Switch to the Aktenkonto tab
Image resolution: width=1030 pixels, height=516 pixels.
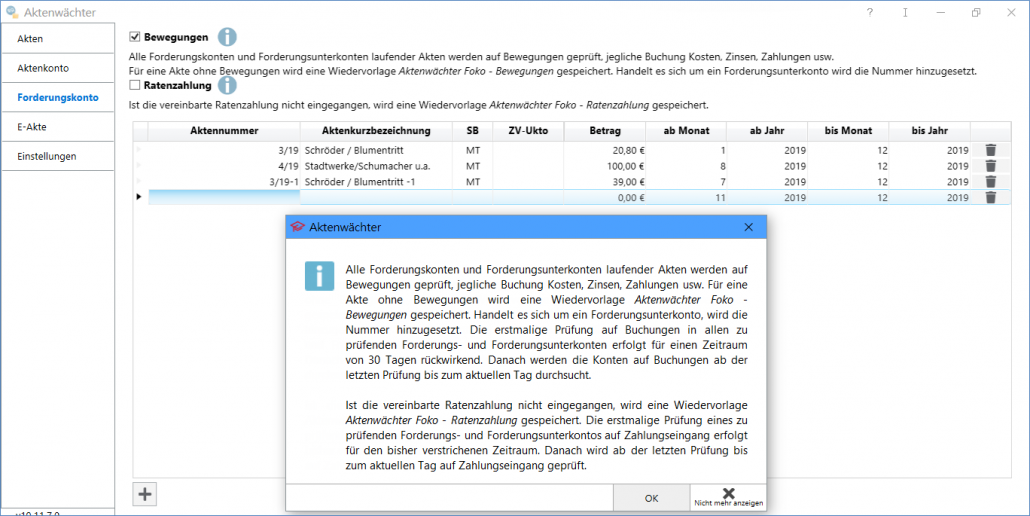58,68
